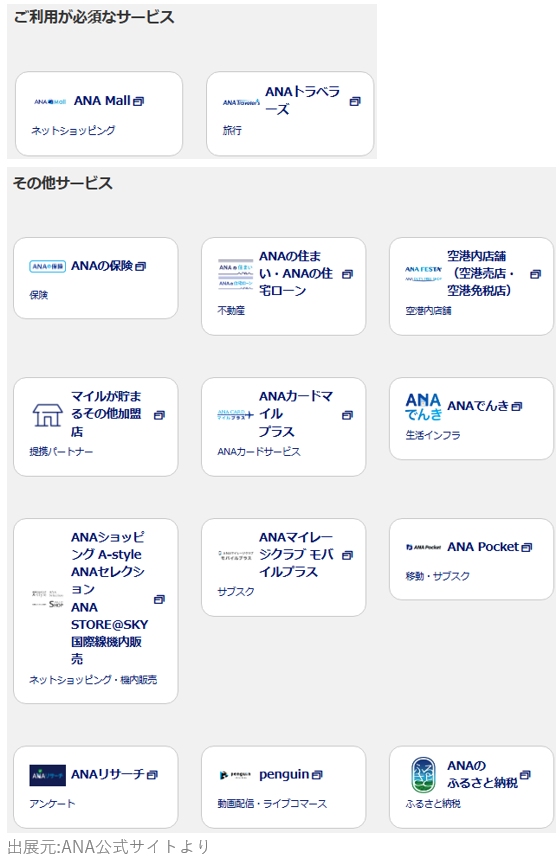Image resolution: width=559 pixels, height=858 pixels.
Task: Click the 不動産 category label
Action: click(x=231, y=310)
